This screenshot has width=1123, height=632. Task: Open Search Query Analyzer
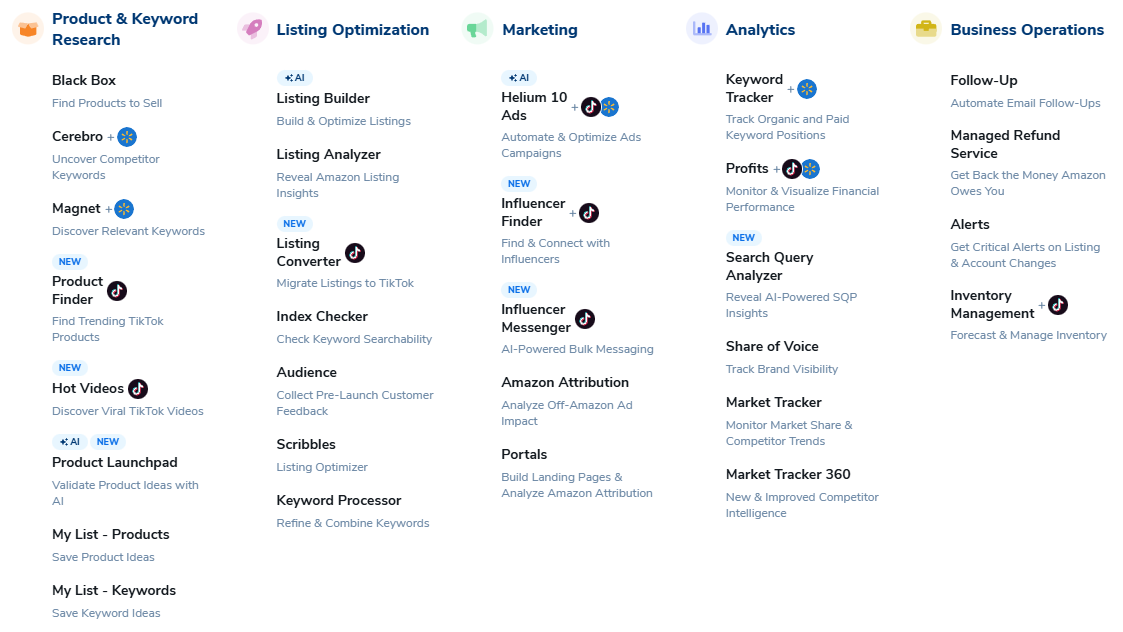point(769,266)
